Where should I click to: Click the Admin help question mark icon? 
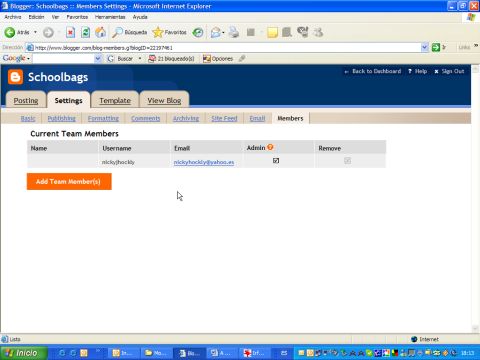[270, 147]
